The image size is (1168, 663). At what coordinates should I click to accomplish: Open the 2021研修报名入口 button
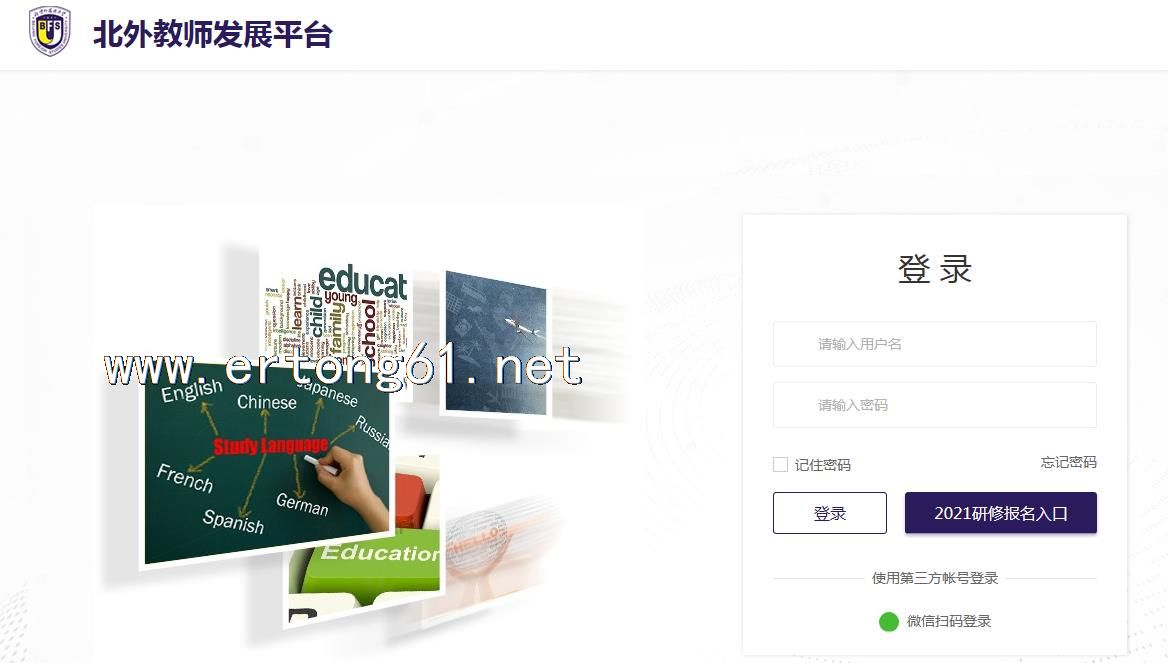(x=1000, y=513)
